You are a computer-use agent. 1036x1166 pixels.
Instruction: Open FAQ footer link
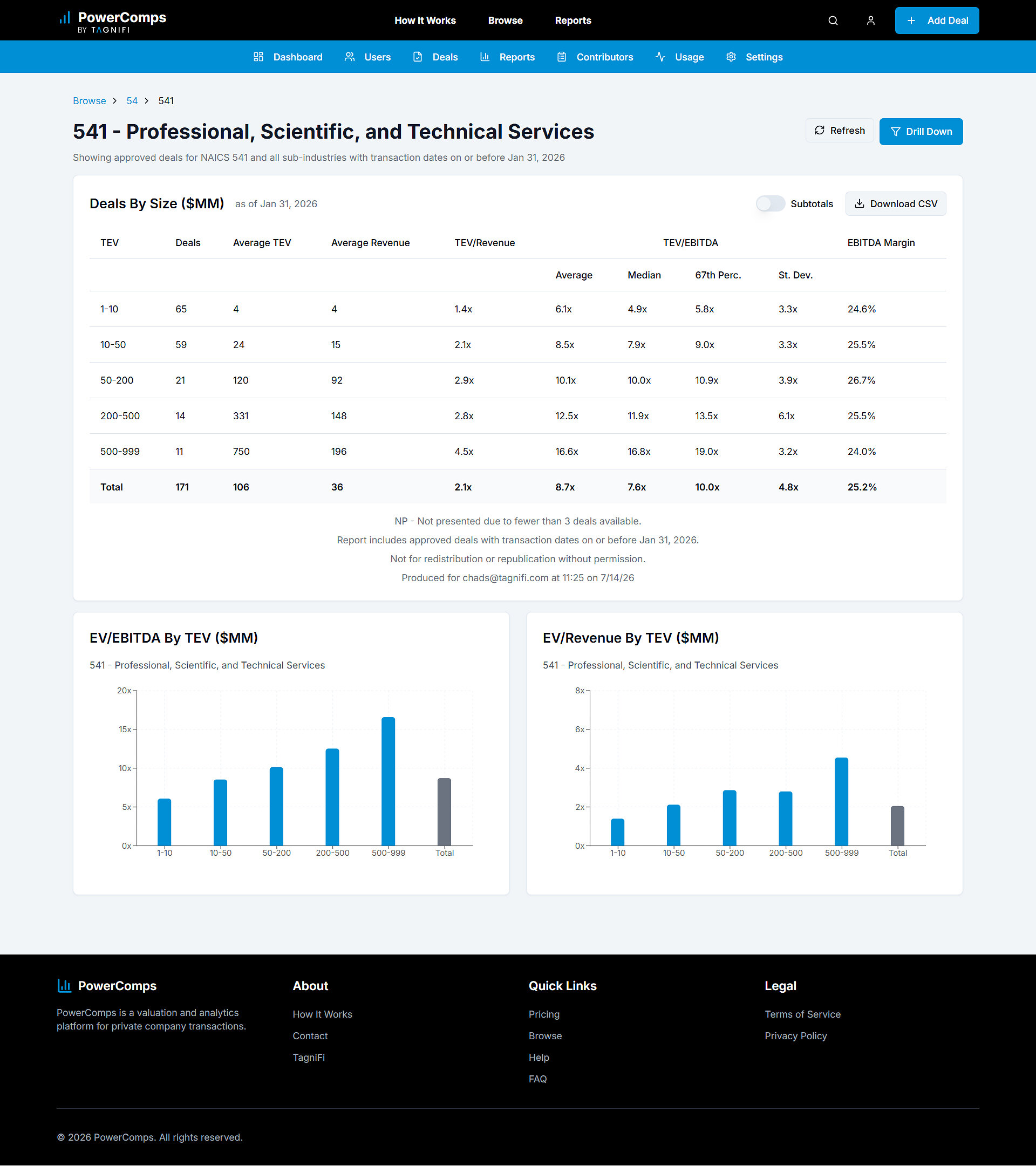[538, 1079]
